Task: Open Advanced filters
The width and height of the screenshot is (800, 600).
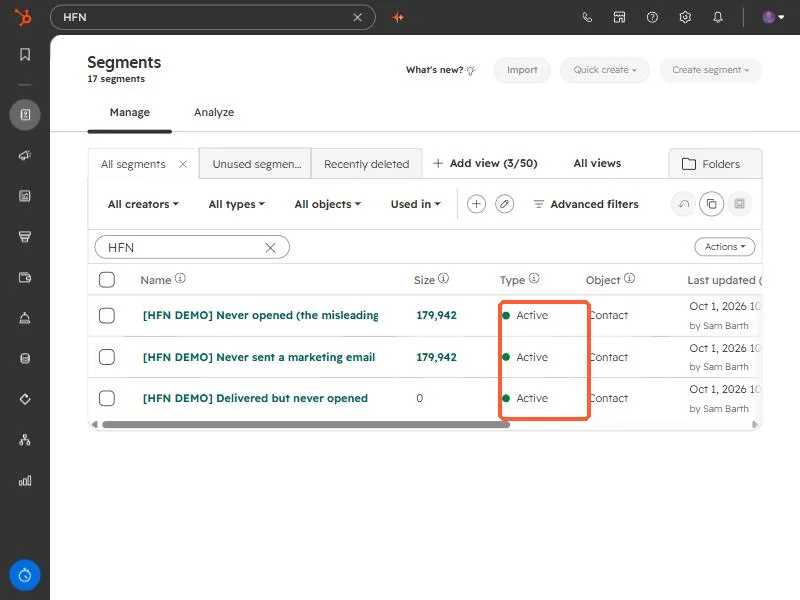Action: [x=586, y=204]
